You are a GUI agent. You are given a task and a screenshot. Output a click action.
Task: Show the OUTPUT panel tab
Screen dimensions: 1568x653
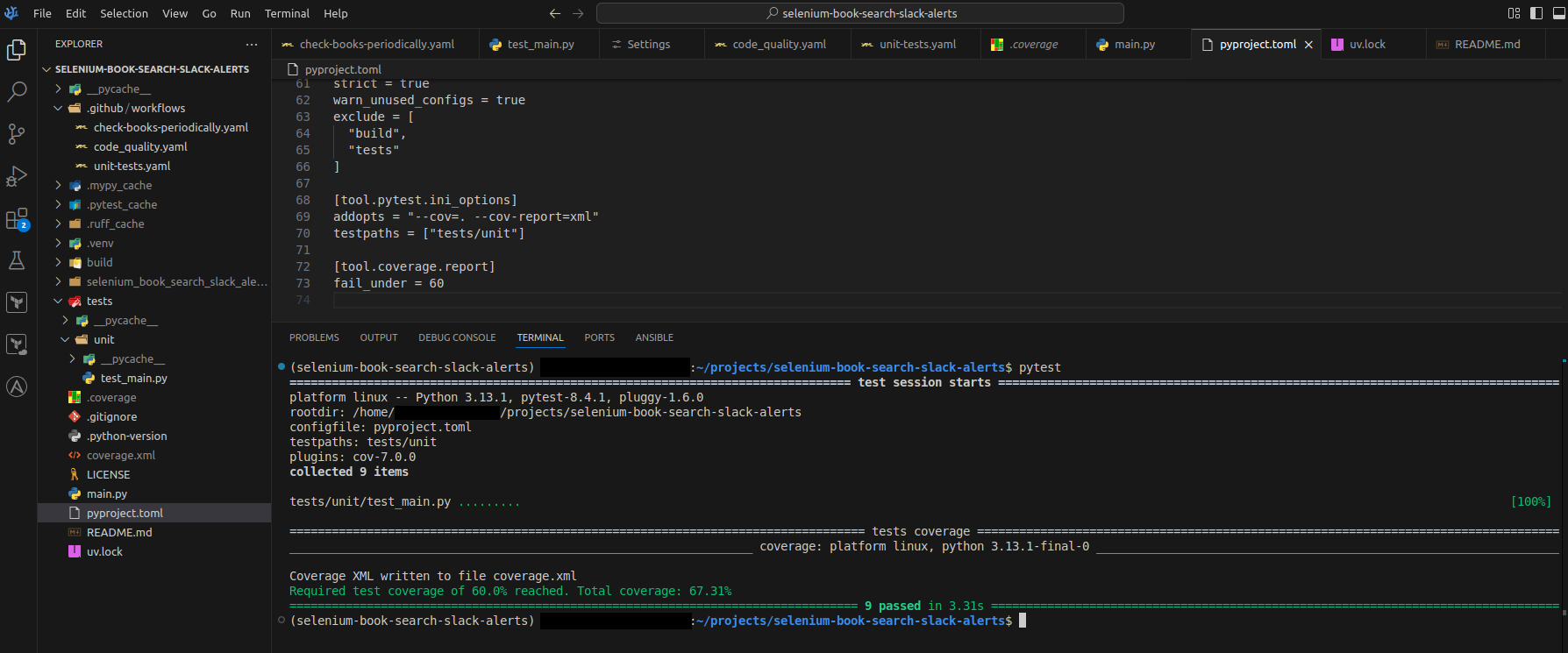click(378, 337)
